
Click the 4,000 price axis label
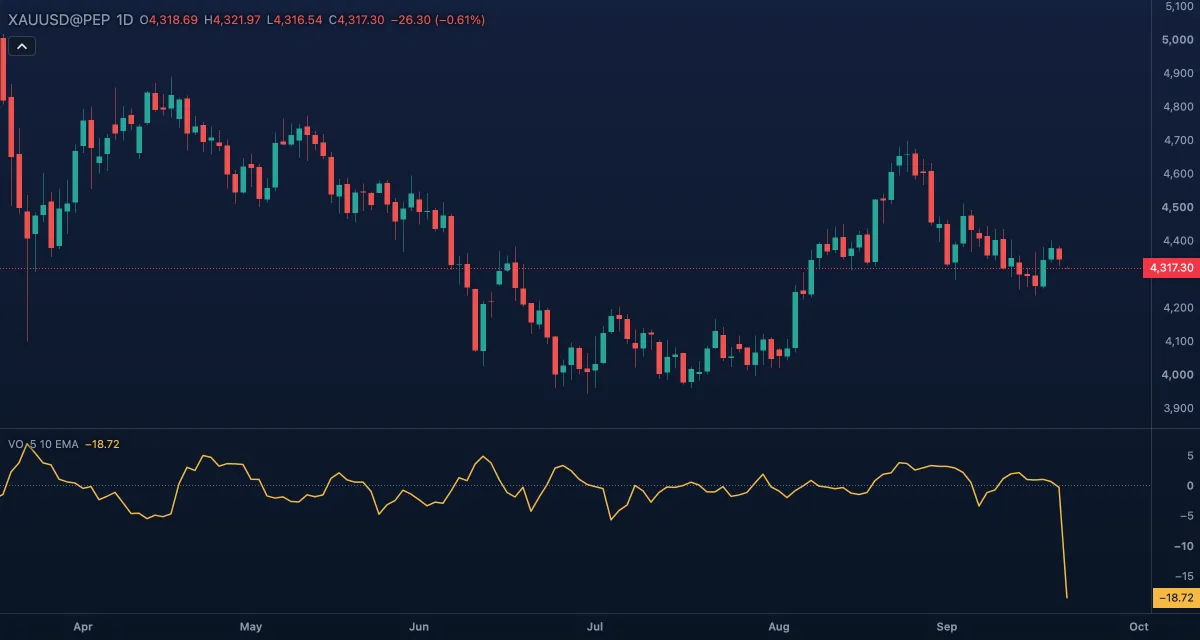pos(1179,375)
